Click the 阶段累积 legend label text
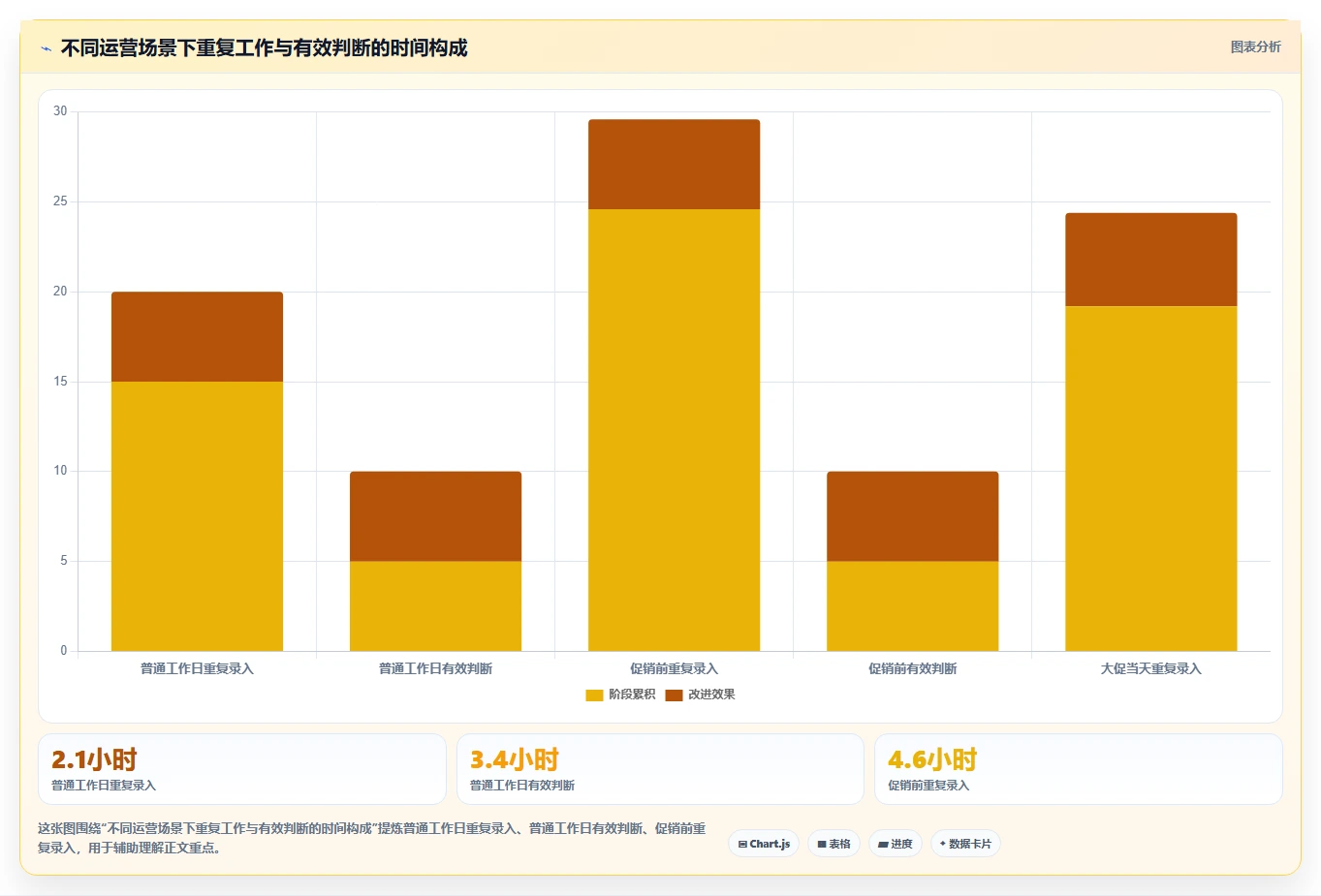Screen dimensions: 1321x896 click(x=632, y=695)
